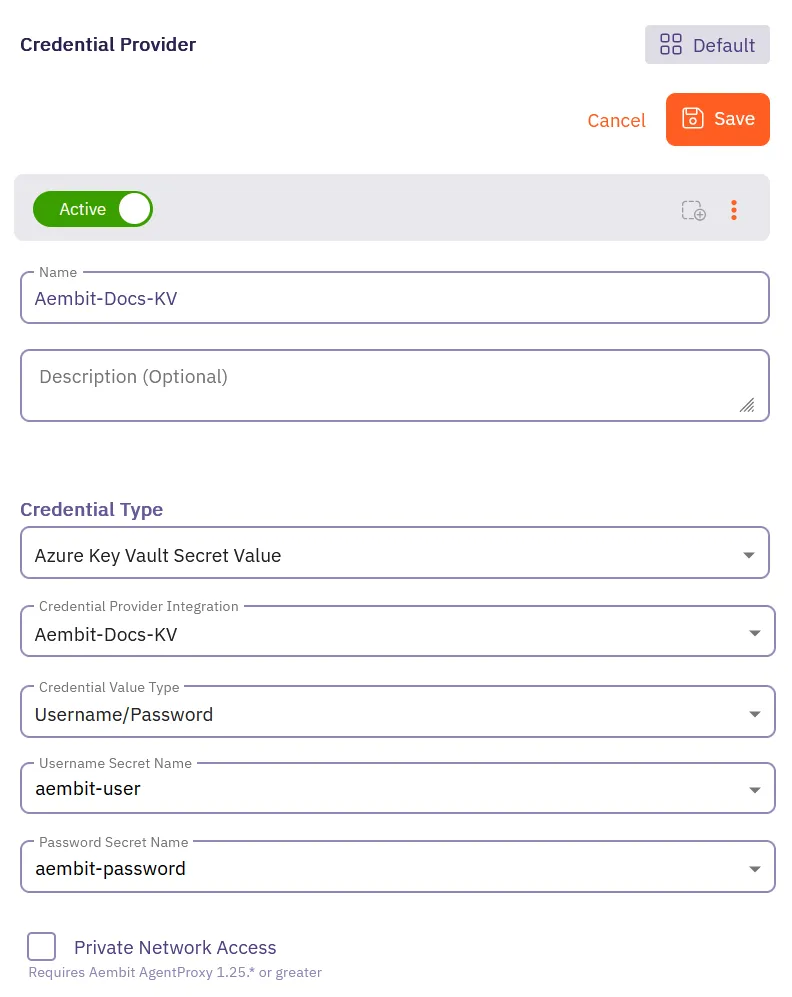Open the aembit-user secret name dropdown

pos(395,788)
